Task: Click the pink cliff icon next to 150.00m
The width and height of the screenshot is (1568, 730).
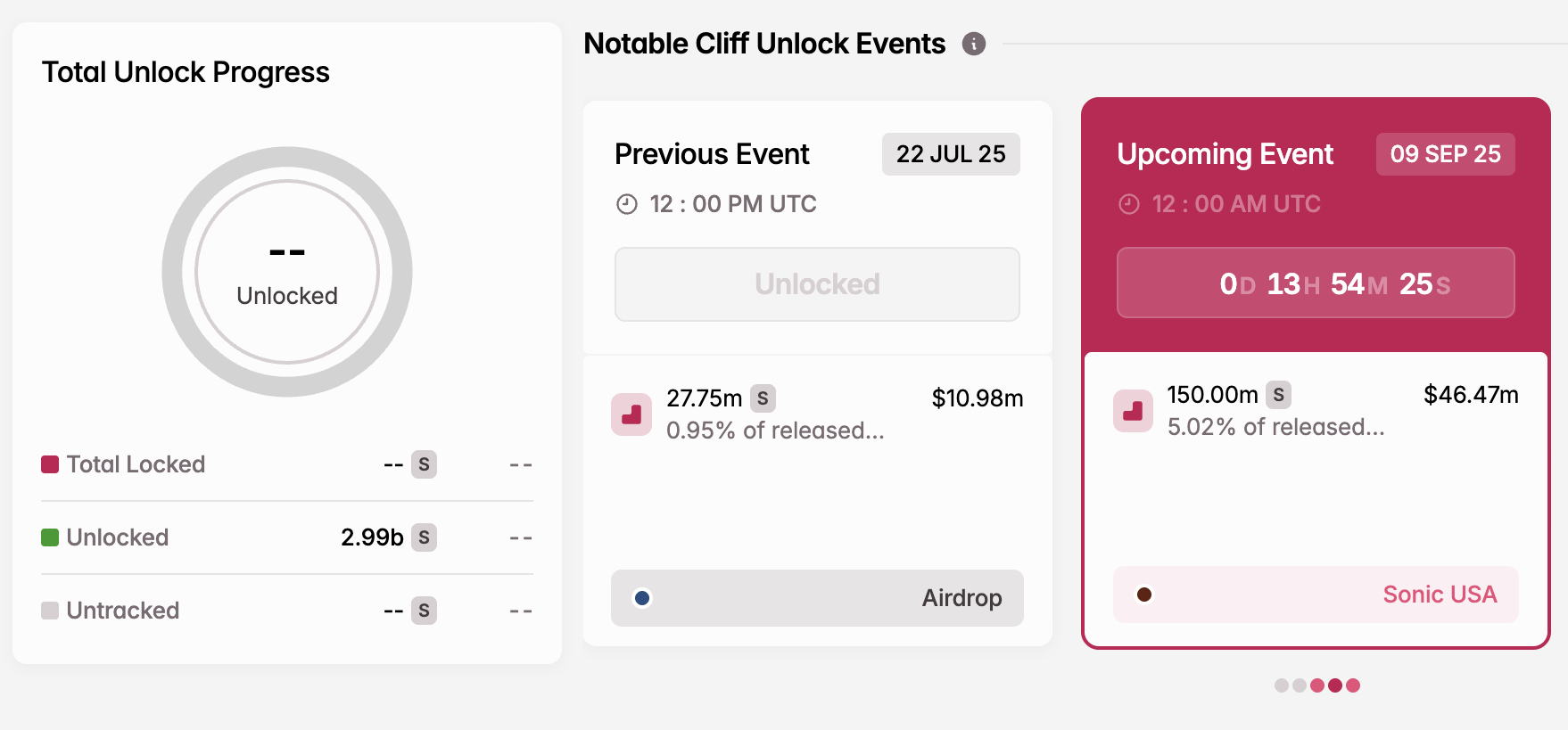Action: click(1134, 411)
